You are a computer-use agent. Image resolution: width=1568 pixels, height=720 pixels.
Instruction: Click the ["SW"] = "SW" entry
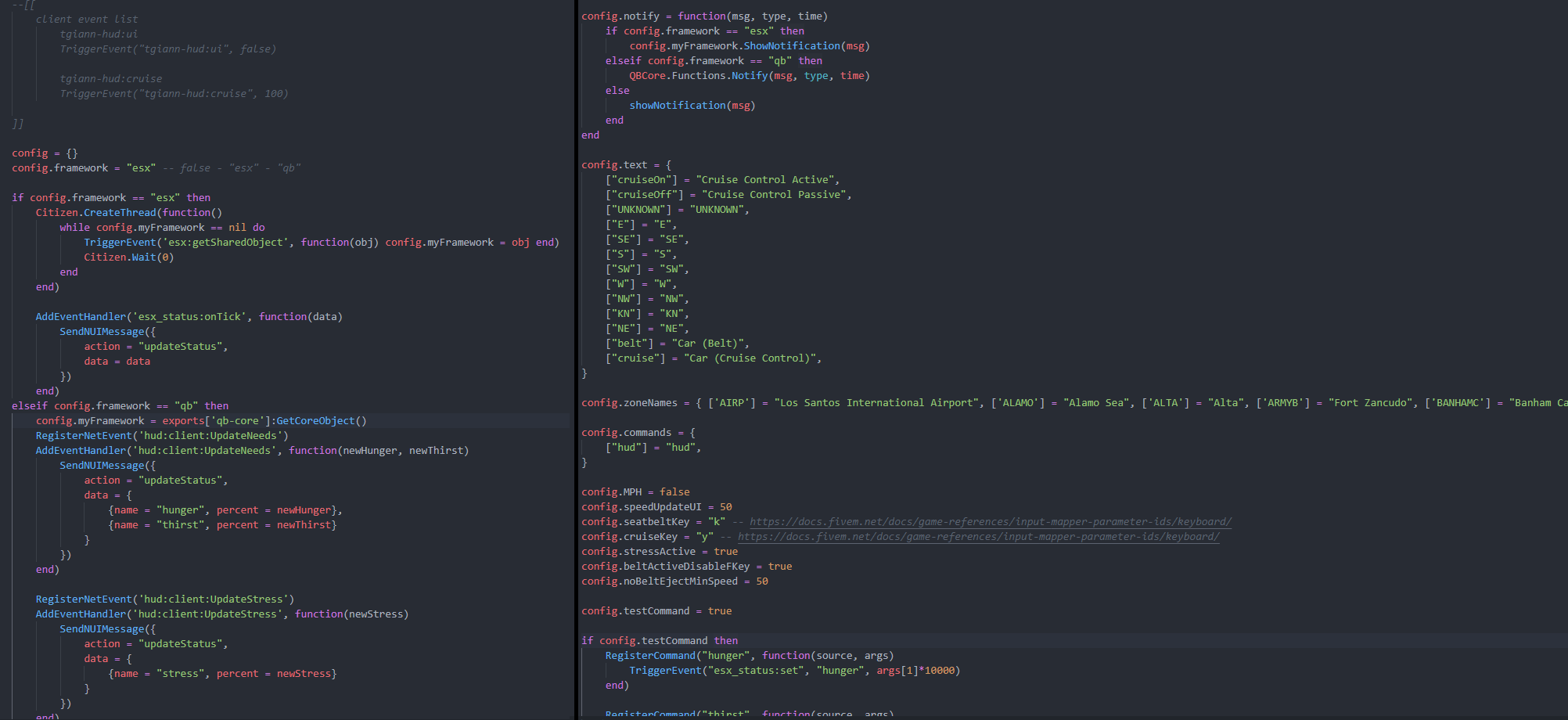[647, 268]
